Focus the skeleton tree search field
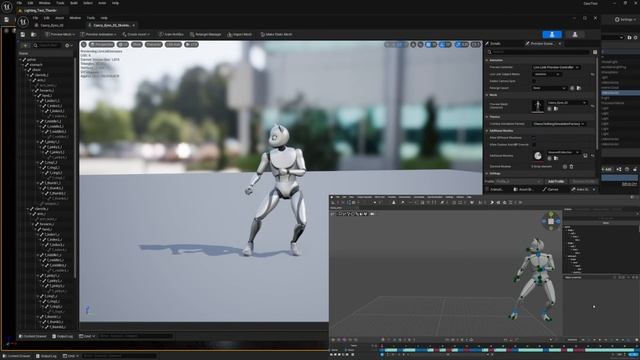This screenshot has height=360, width=640. 47,45
